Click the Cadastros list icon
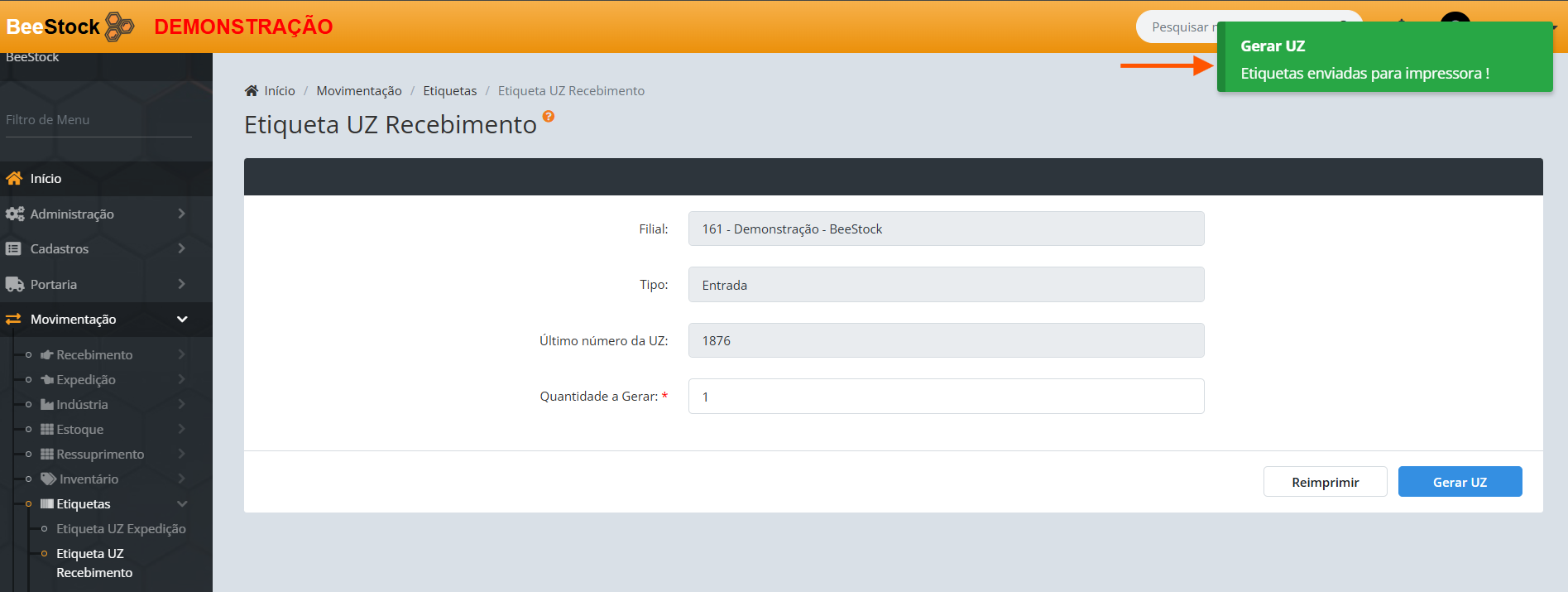1568x592 pixels. click(14, 248)
